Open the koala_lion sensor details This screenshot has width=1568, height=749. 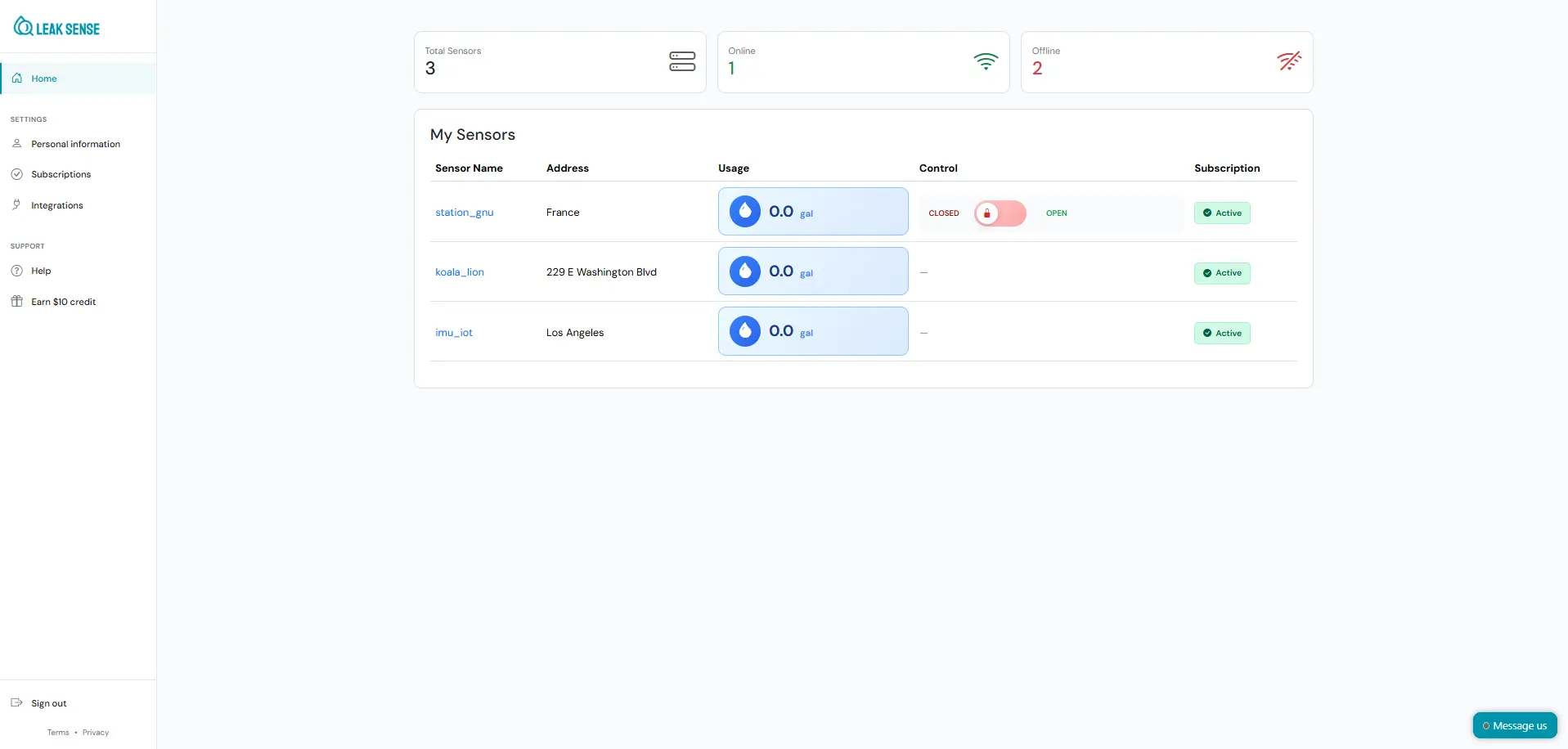(x=460, y=271)
